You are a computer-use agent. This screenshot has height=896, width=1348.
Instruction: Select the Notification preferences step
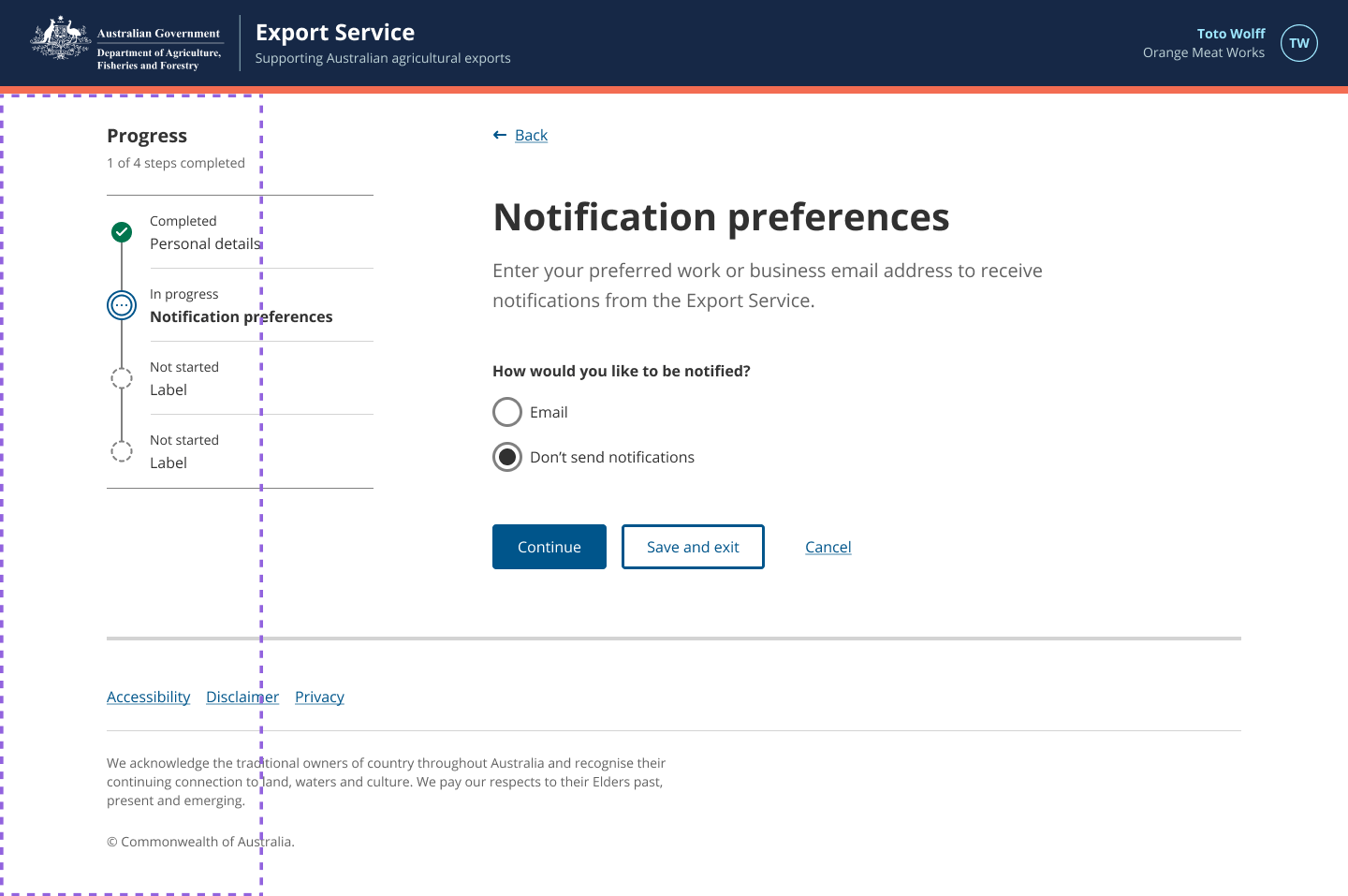pos(242,316)
